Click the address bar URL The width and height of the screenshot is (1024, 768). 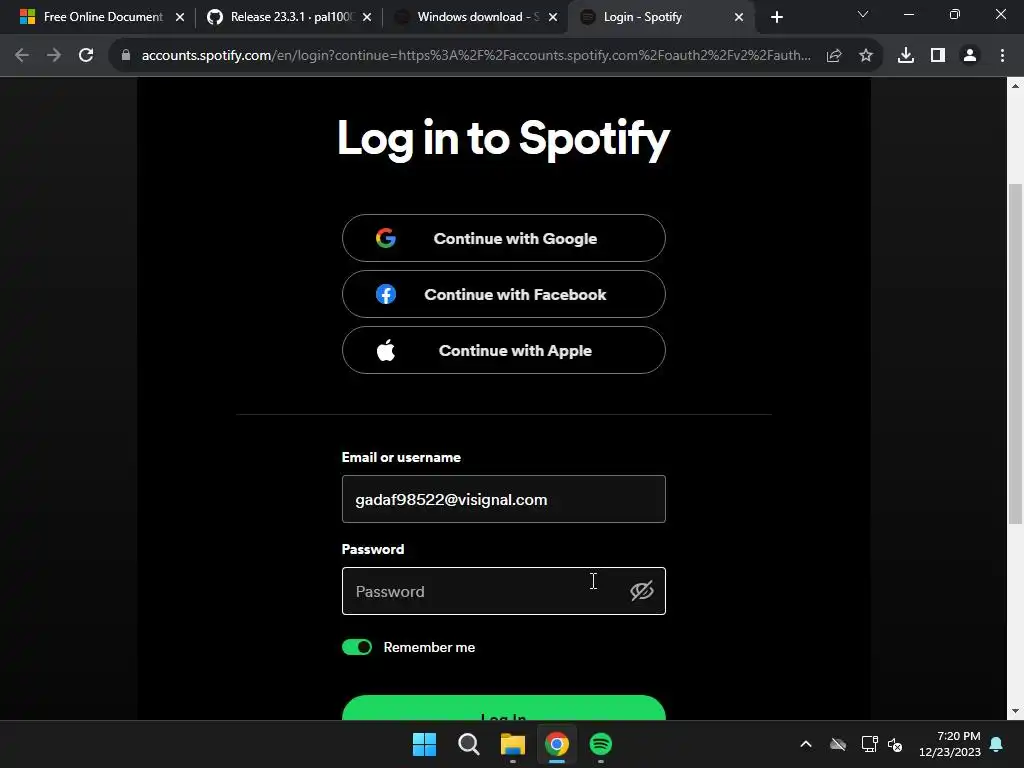[476, 56]
